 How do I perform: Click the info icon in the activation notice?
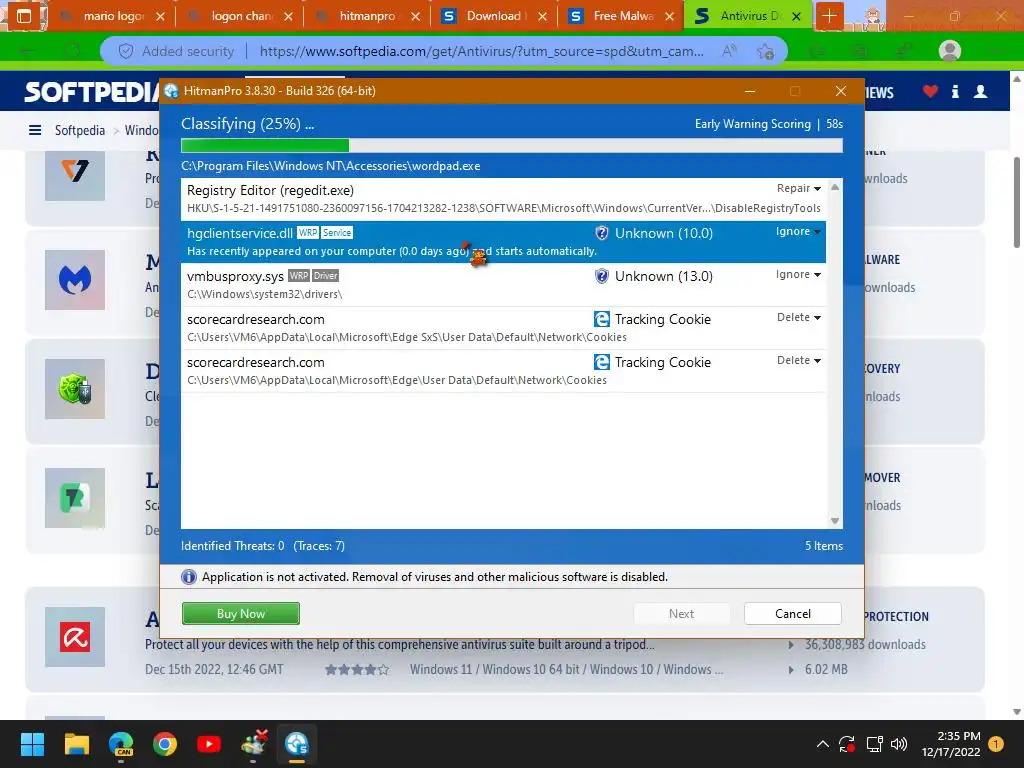pos(189,577)
